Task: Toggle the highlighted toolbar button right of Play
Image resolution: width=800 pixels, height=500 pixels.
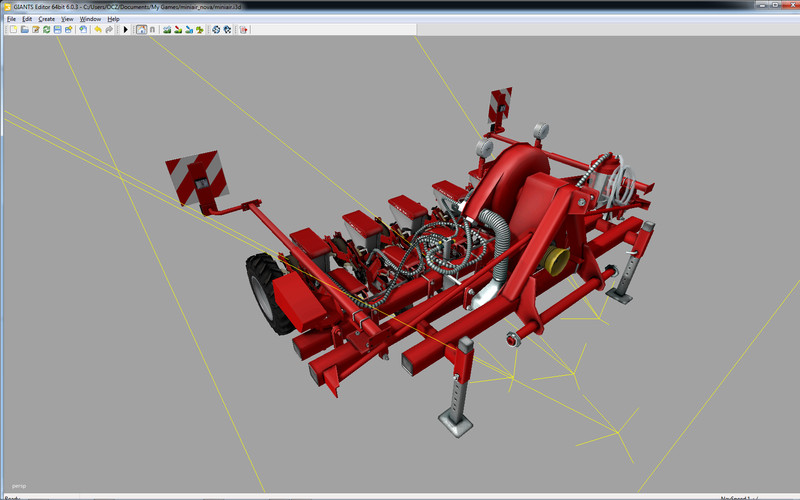Action: point(141,30)
